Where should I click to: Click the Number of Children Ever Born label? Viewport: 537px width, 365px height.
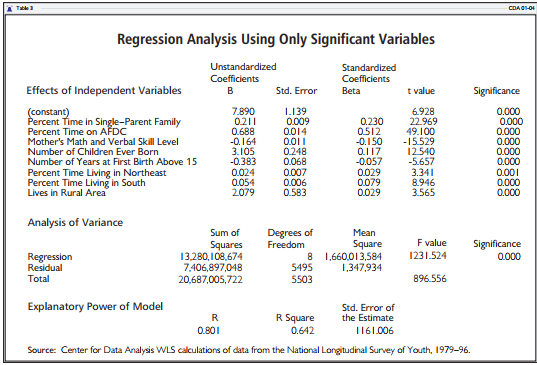point(93,152)
